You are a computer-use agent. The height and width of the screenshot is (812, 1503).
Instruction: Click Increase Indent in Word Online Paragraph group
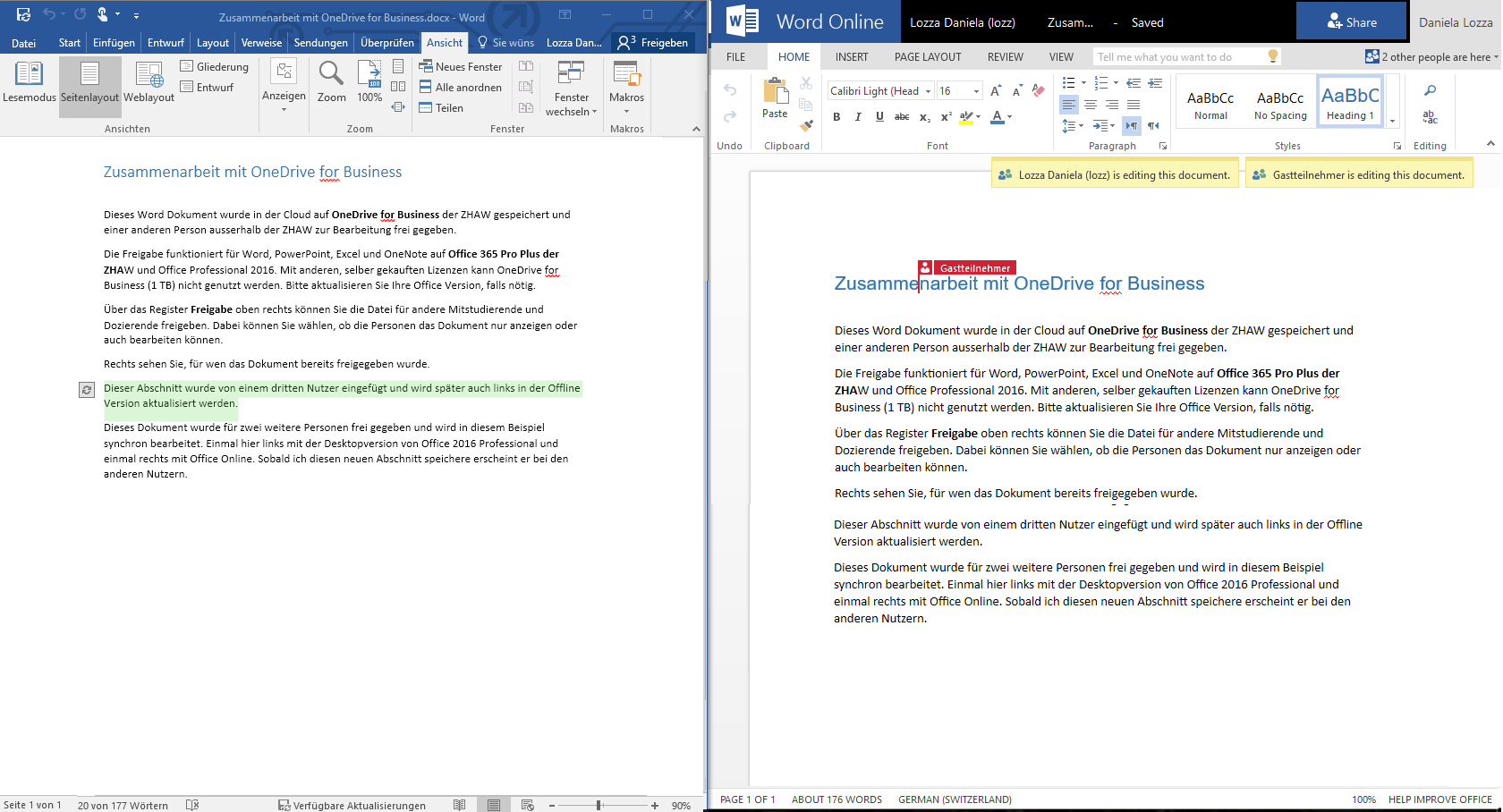tap(1155, 83)
